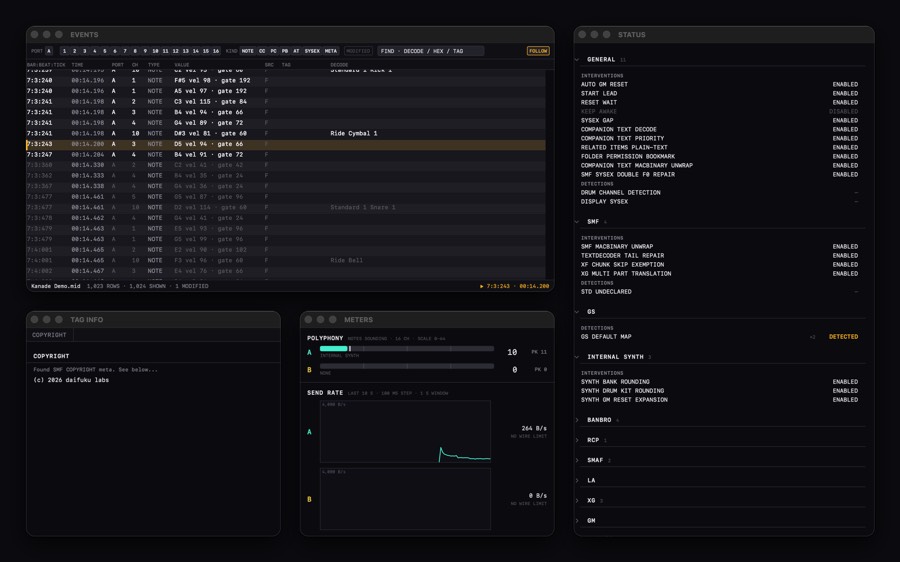This screenshot has width=900, height=562.
Task: Select the DISPLAY SYSEX row
Action: tap(720, 202)
